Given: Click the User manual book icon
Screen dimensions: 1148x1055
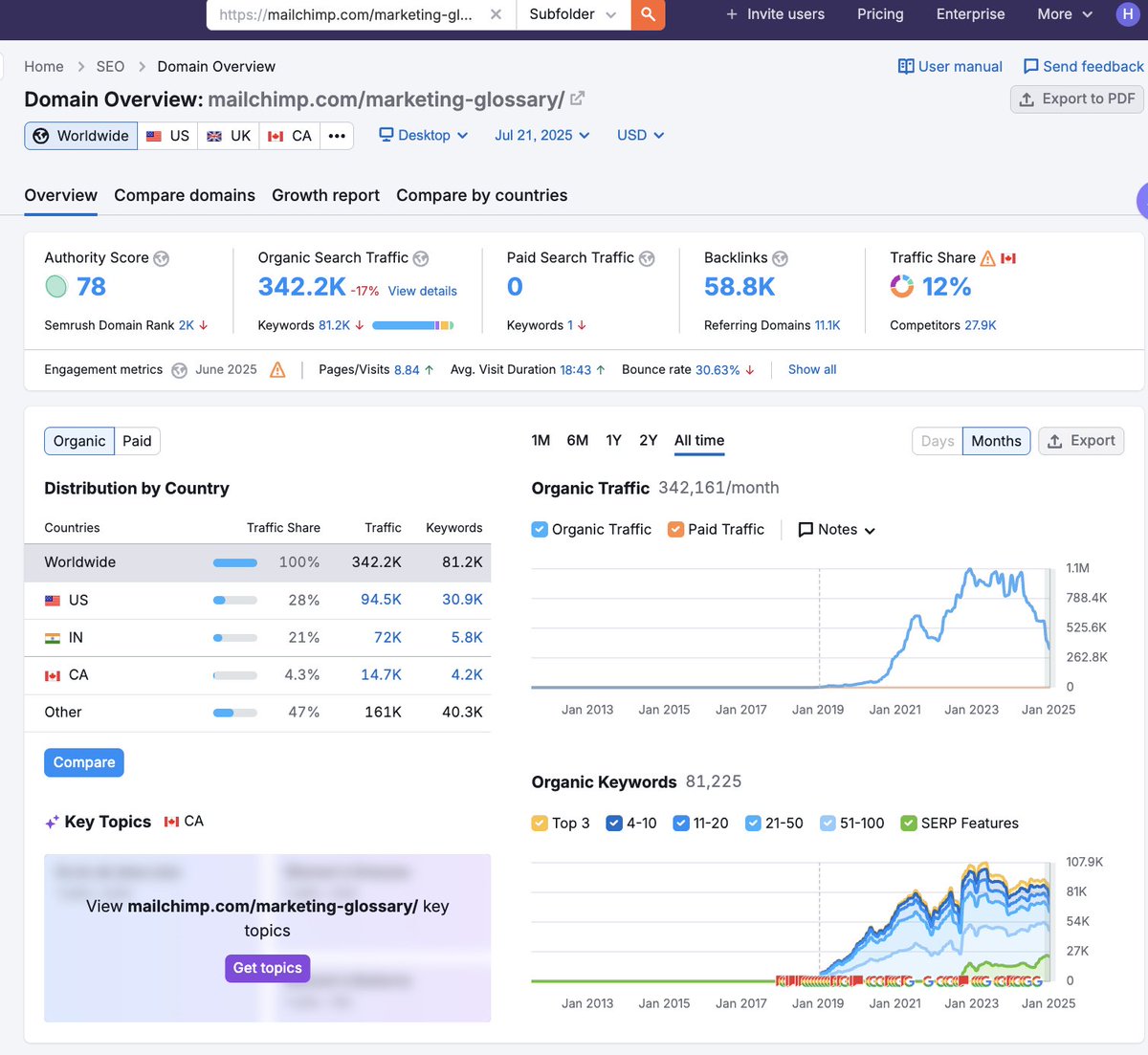Looking at the screenshot, I should [x=906, y=66].
